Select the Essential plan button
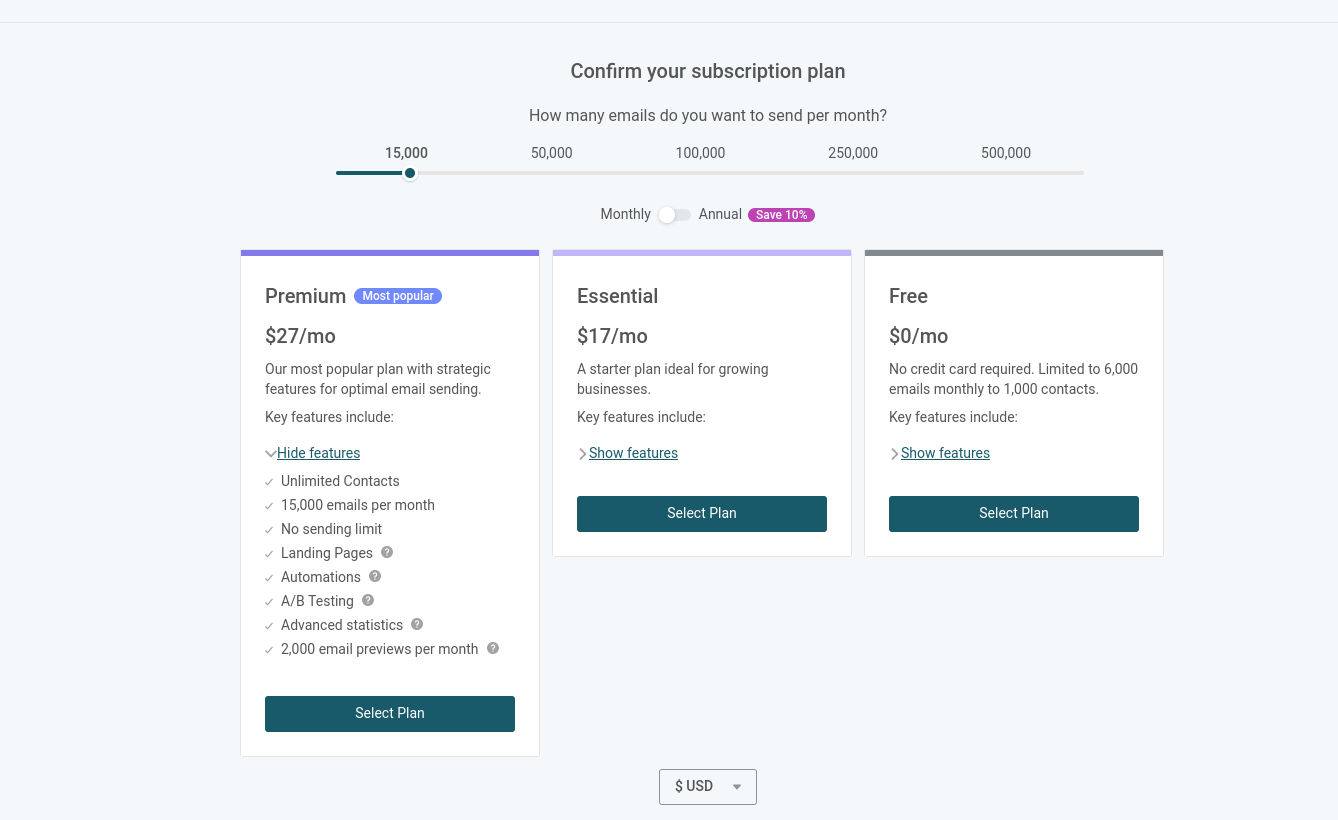The image size is (1338, 820). 702,513
